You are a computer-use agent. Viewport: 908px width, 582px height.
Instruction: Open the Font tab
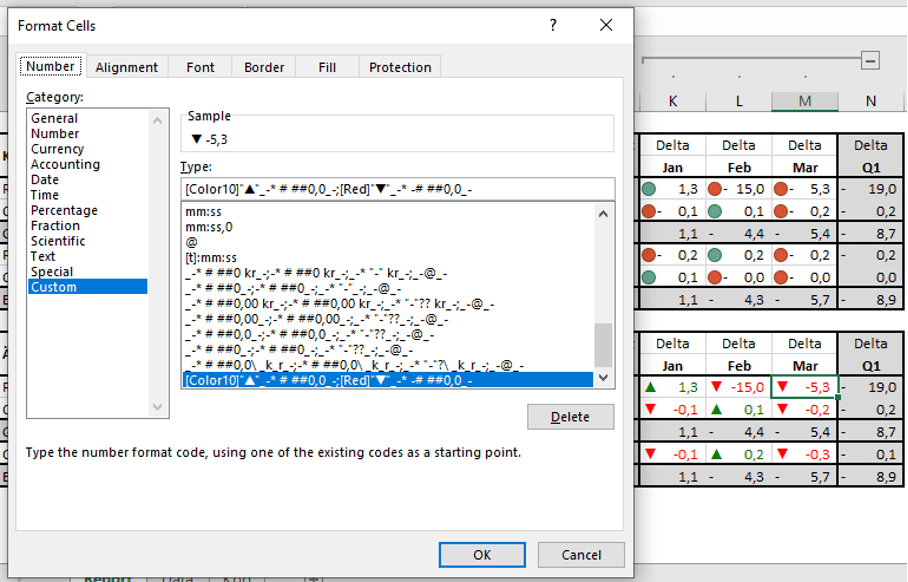tap(200, 67)
